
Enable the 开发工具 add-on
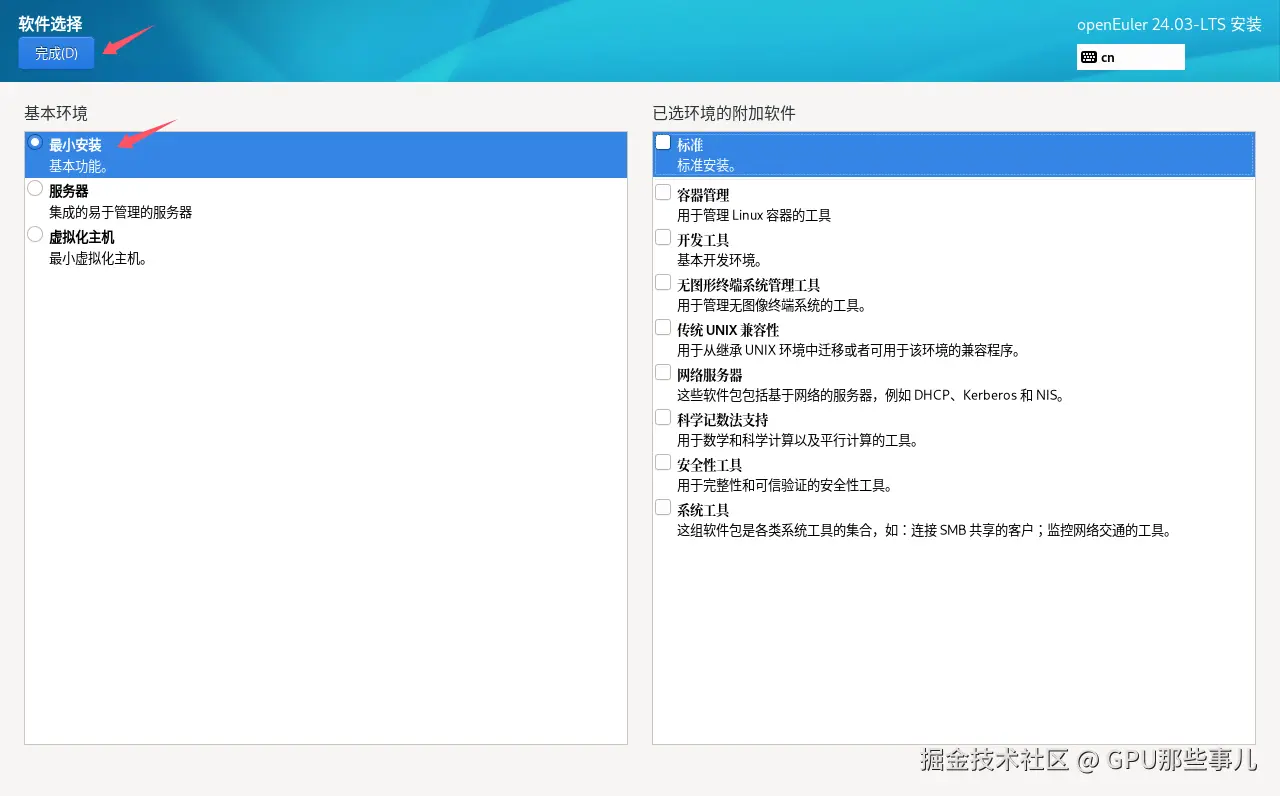[663, 236]
